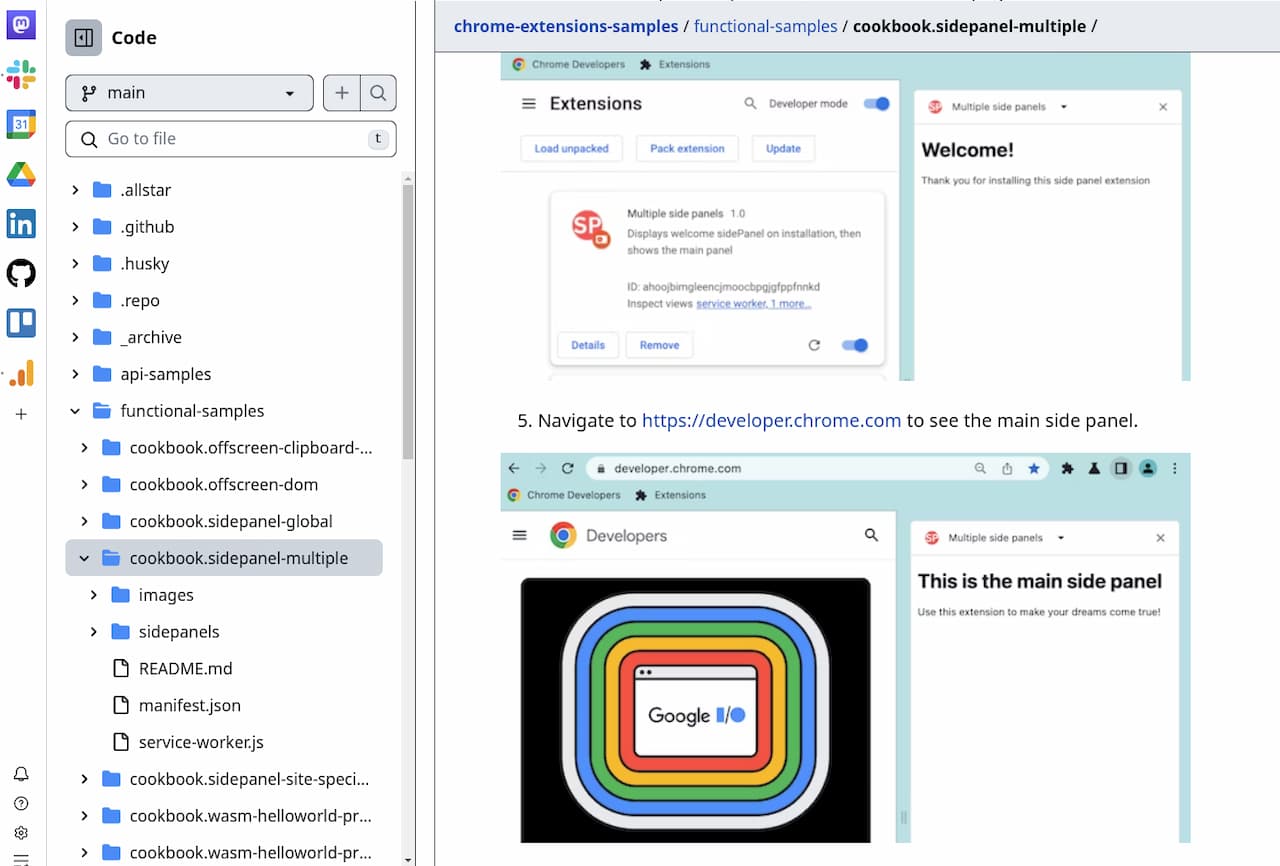
Task: Go to functional-samples breadcrumb link
Action: (766, 26)
